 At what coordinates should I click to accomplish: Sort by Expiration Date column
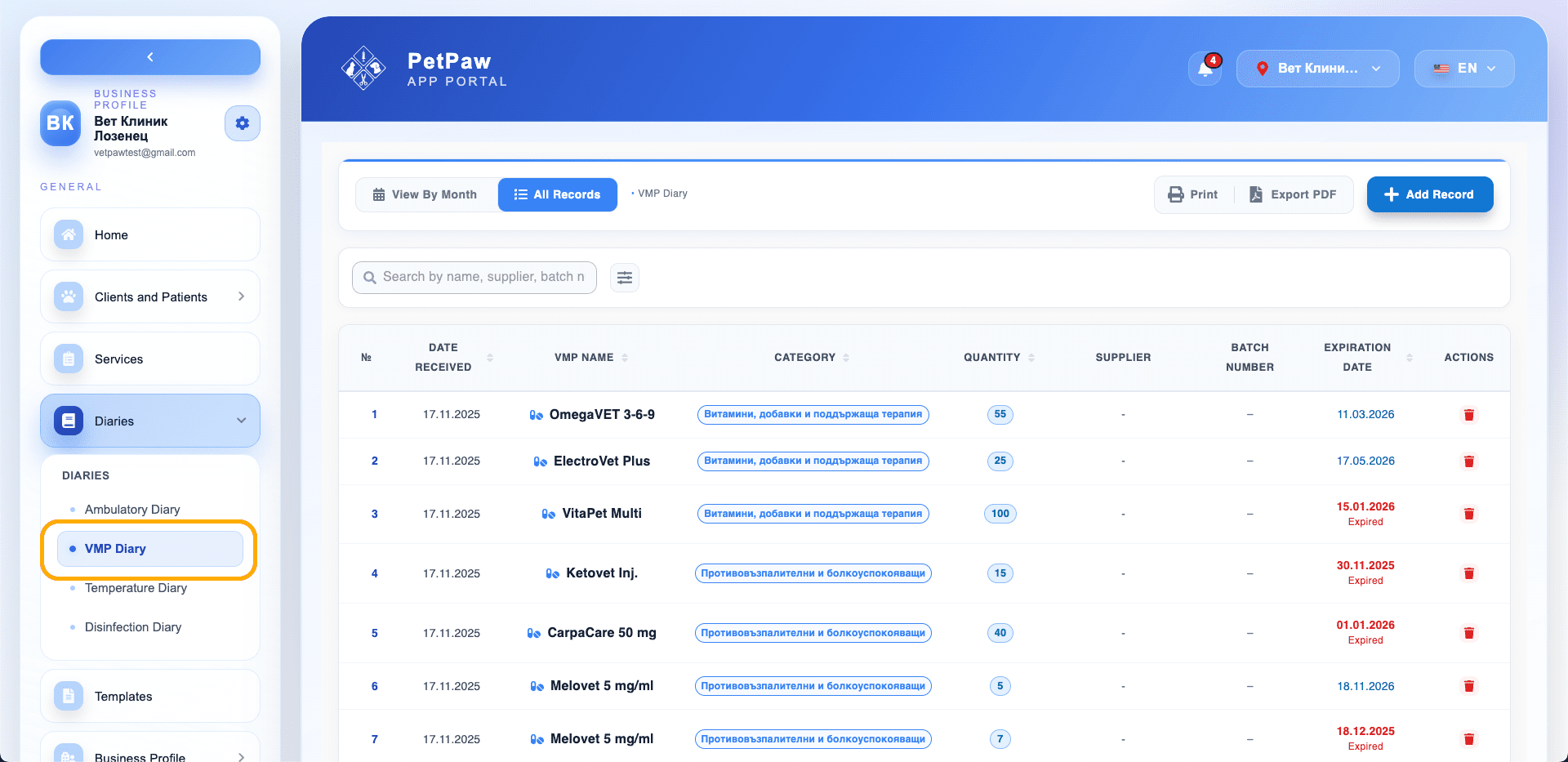click(x=1410, y=358)
